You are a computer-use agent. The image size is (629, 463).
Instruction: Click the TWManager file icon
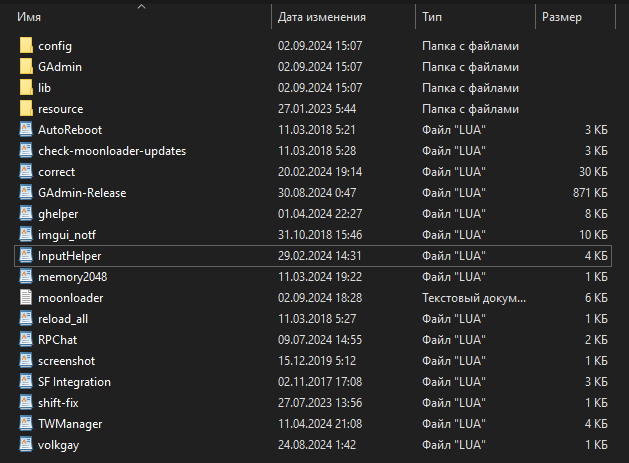pyautogui.click(x=26, y=424)
